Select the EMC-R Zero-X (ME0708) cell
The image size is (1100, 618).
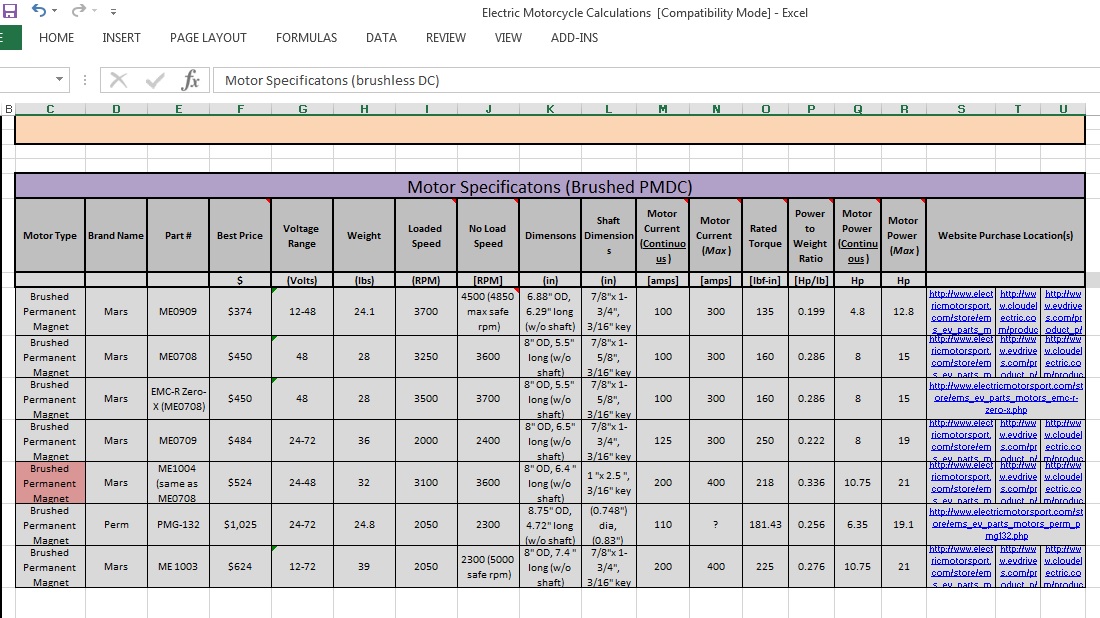[x=178, y=398]
